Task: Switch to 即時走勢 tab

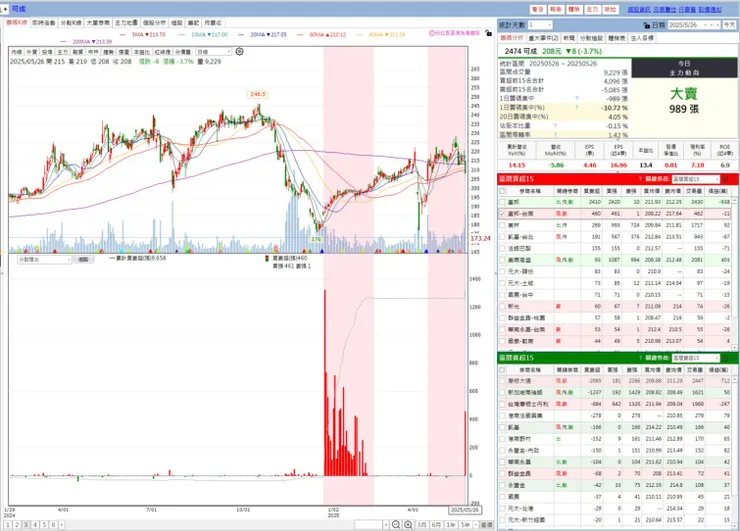Action: (x=44, y=23)
